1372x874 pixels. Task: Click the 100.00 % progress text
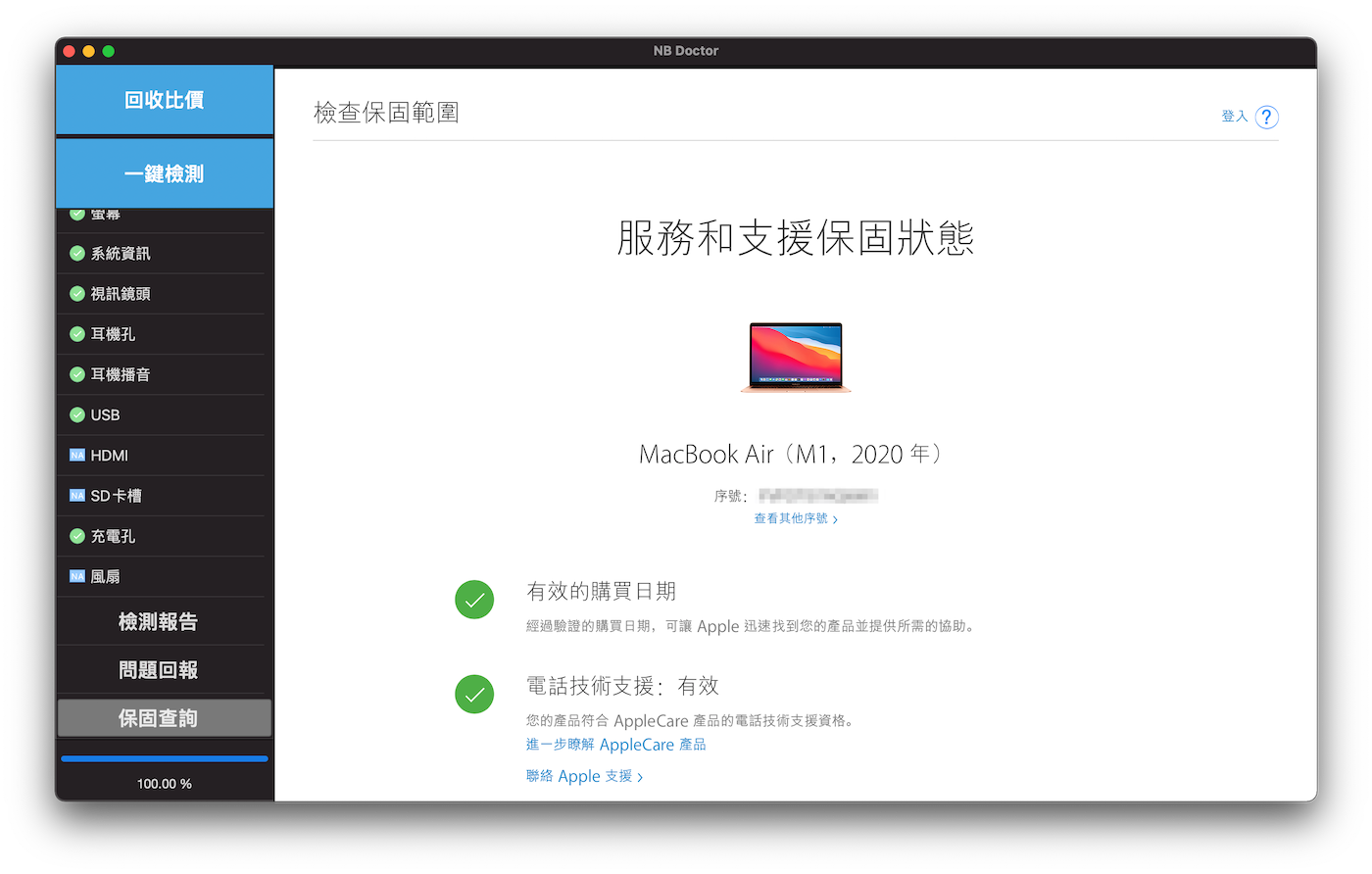165,784
